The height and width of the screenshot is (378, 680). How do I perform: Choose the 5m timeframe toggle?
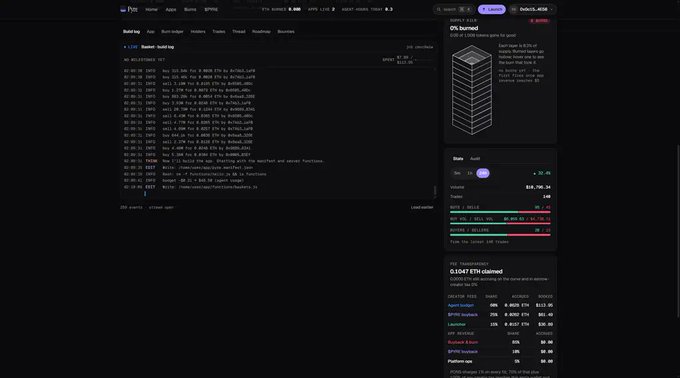pos(457,173)
